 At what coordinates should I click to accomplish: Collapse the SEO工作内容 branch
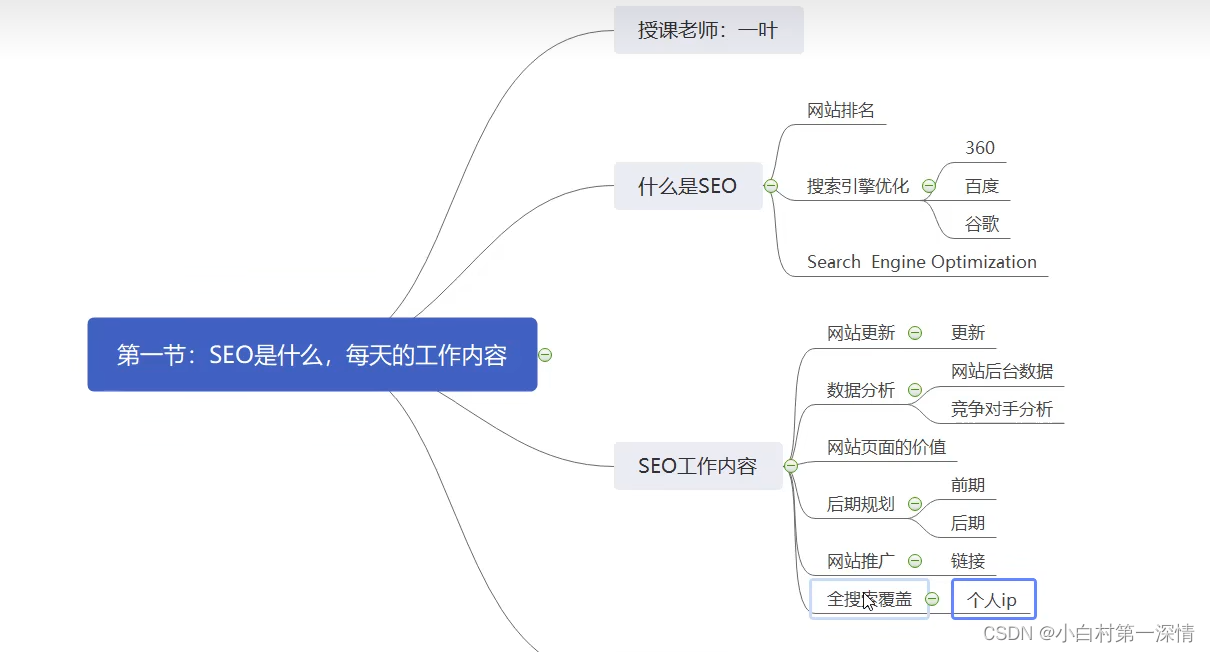coord(791,466)
